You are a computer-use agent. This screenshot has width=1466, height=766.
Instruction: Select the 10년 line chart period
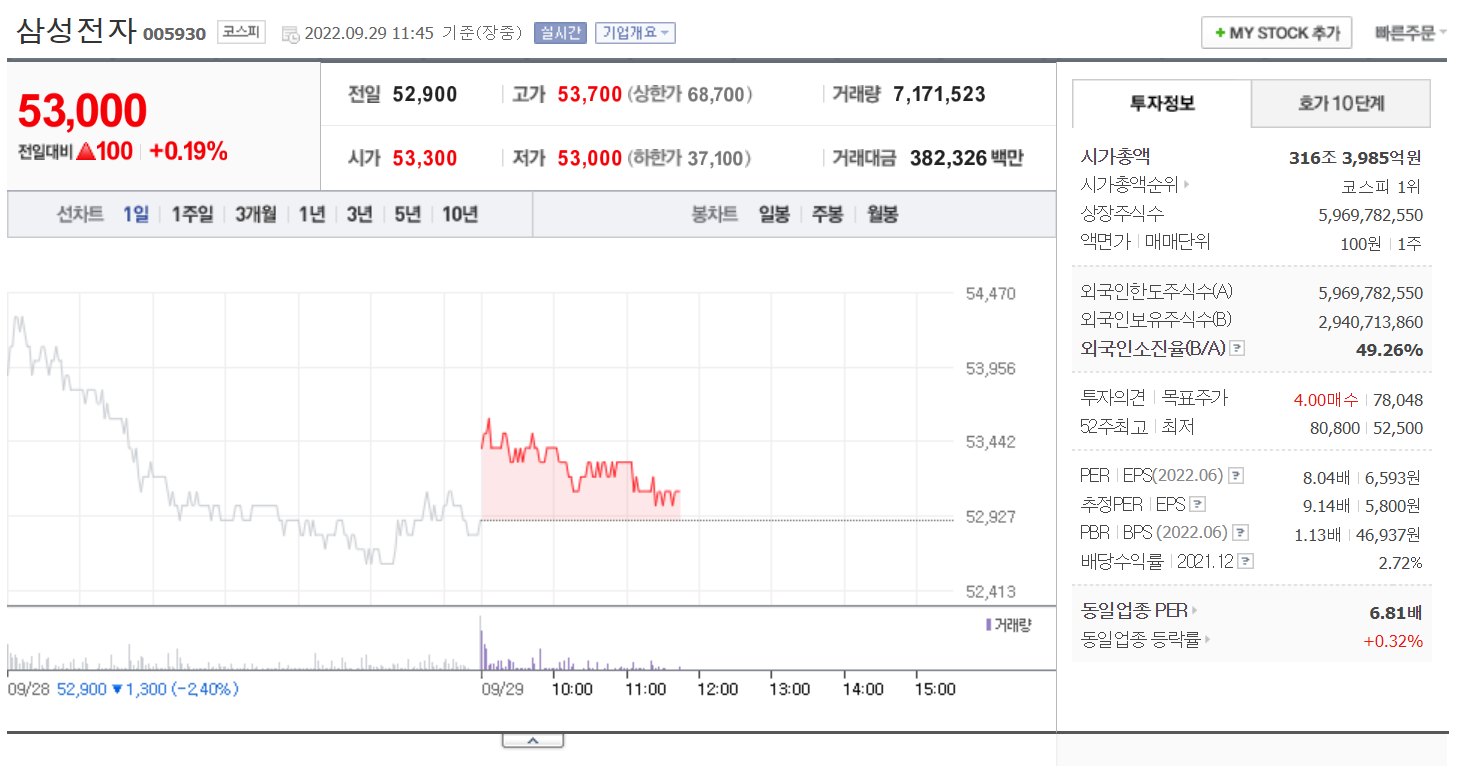click(x=460, y=214)
